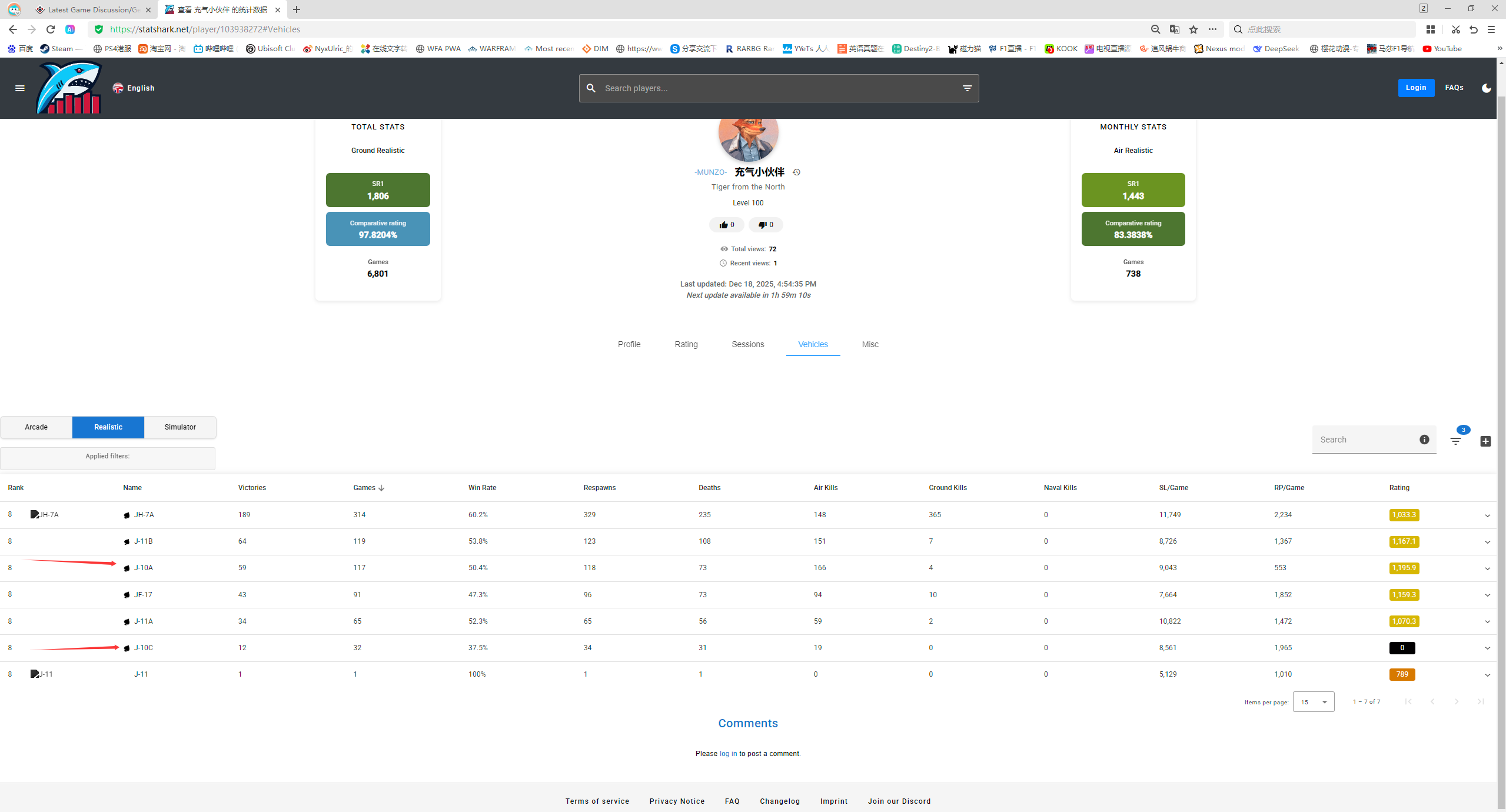The image size is (1506, 812).
Task: Expand the J-10C row chevron
Action: coord(1487,648)
